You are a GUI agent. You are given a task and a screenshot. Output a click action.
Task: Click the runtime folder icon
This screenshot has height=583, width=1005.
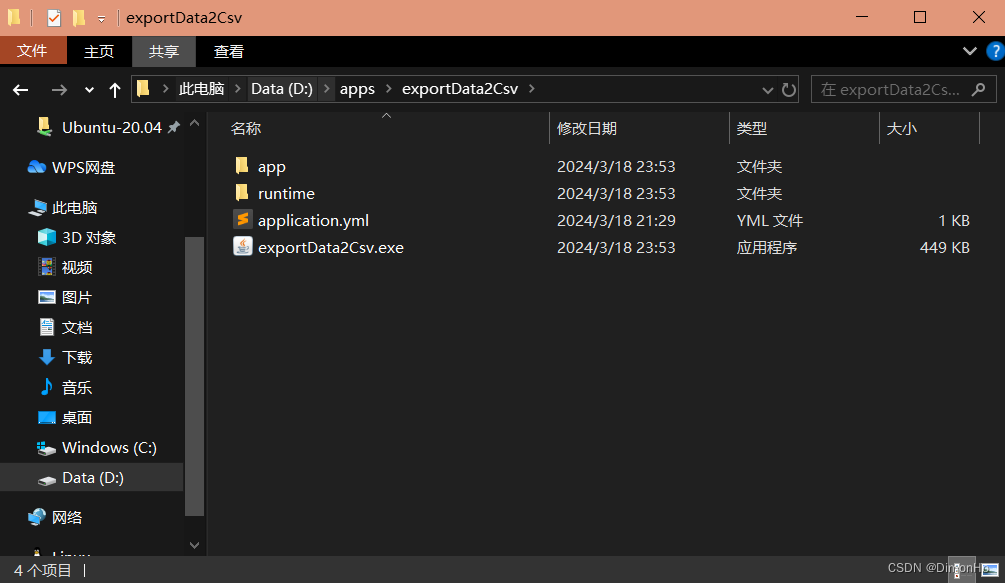pyautogui.click(x=242, y=192)
